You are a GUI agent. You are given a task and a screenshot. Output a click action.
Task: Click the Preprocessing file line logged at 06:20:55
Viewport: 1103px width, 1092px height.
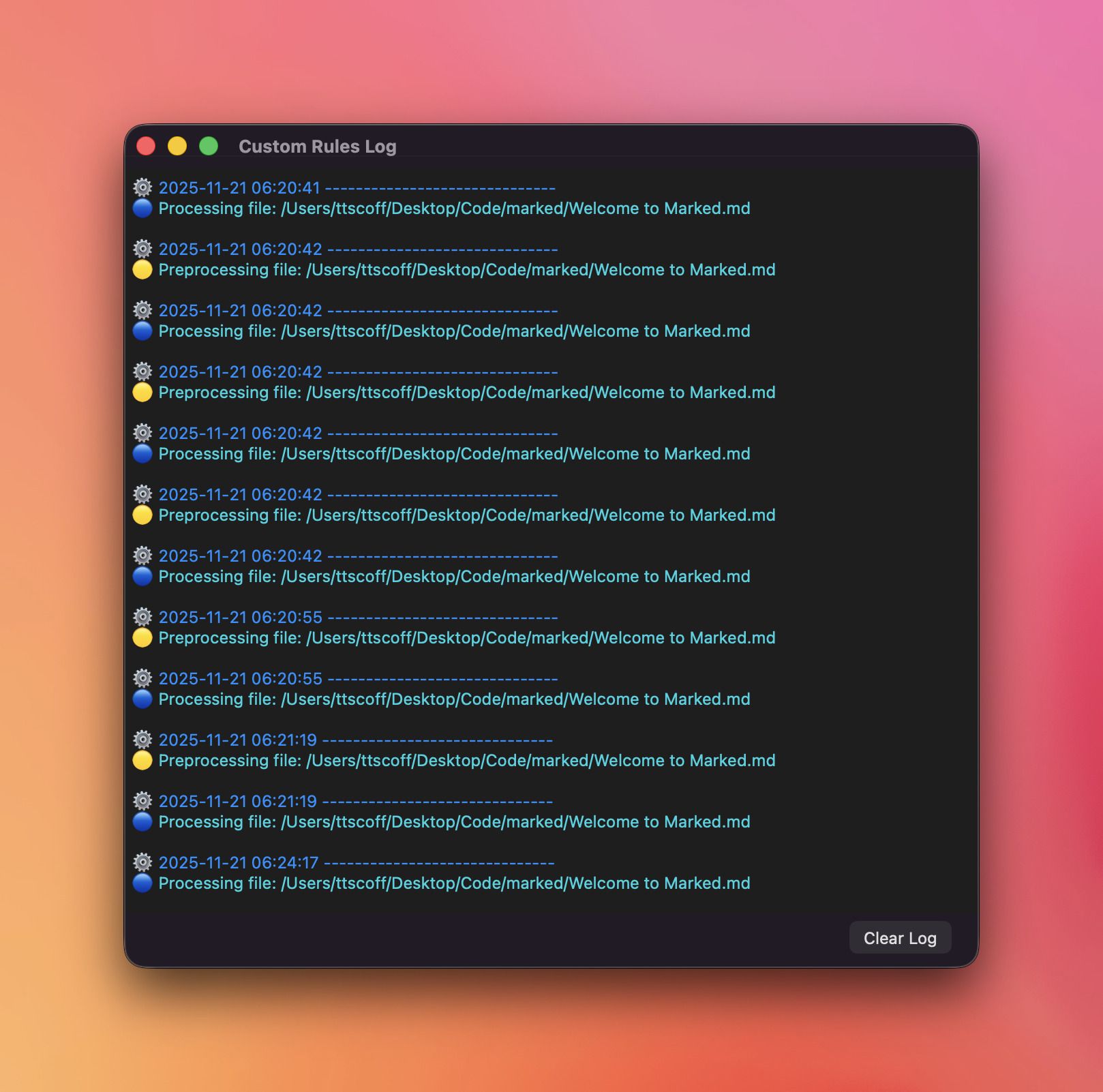point(466,638)
